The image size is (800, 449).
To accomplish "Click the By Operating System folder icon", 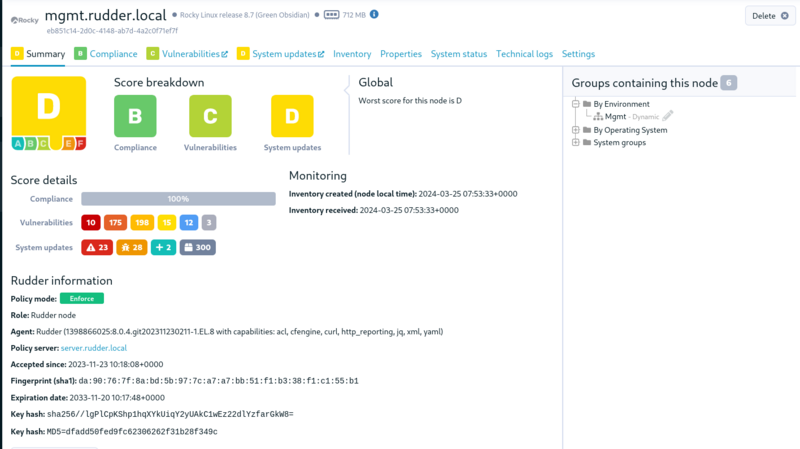I will [587, 130].
